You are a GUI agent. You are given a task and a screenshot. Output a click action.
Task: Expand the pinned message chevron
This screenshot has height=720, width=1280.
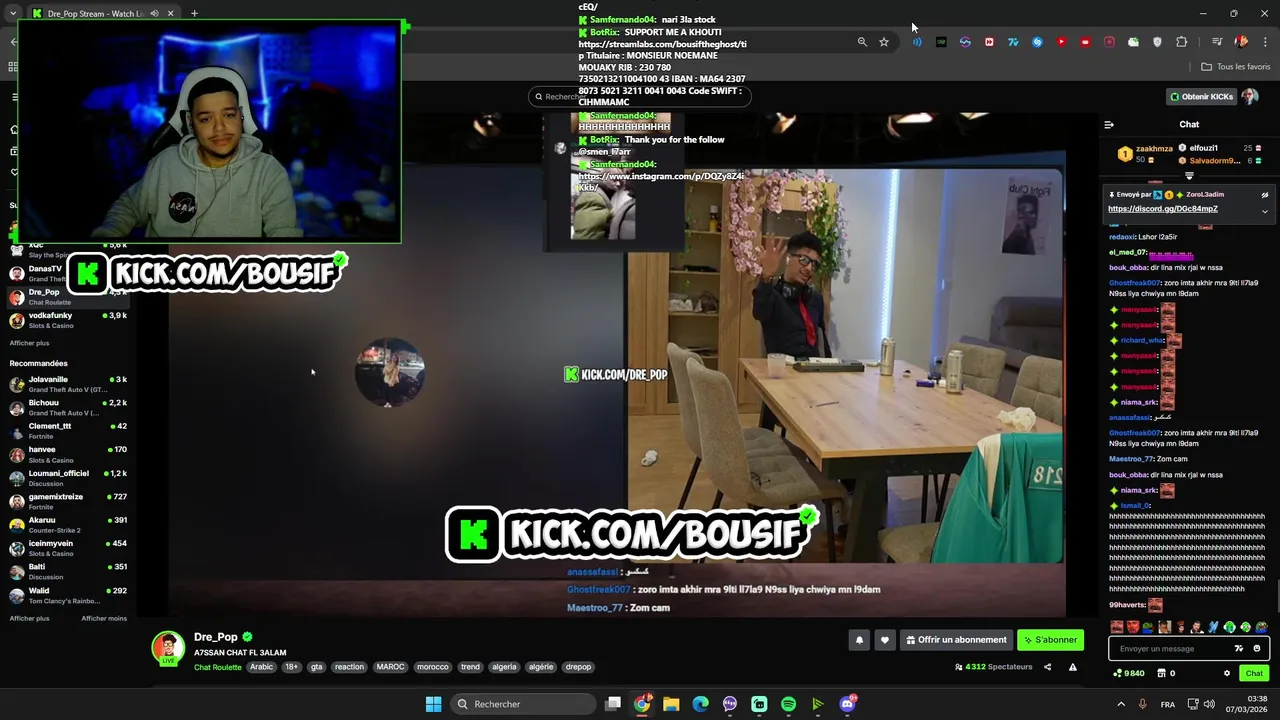pyautogui.click(x=1264, y=211)
